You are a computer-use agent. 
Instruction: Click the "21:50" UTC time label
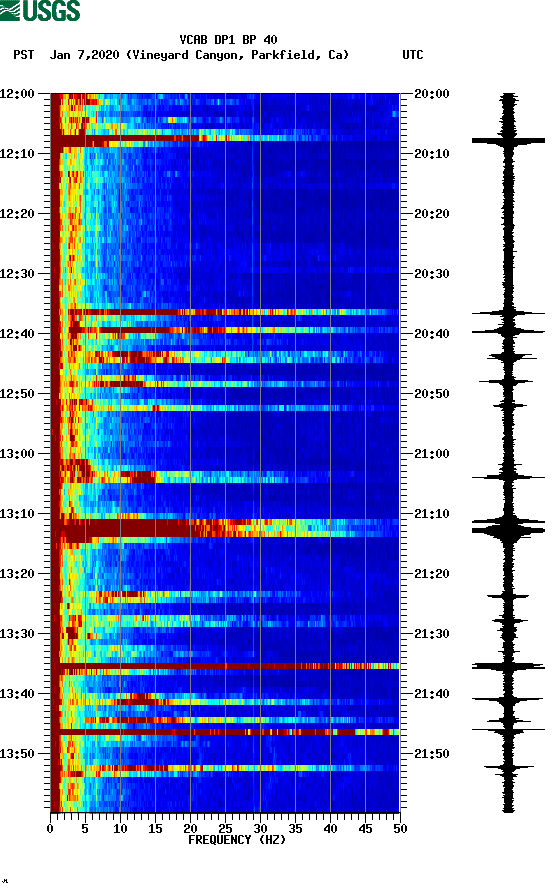(x=432, y=754)
